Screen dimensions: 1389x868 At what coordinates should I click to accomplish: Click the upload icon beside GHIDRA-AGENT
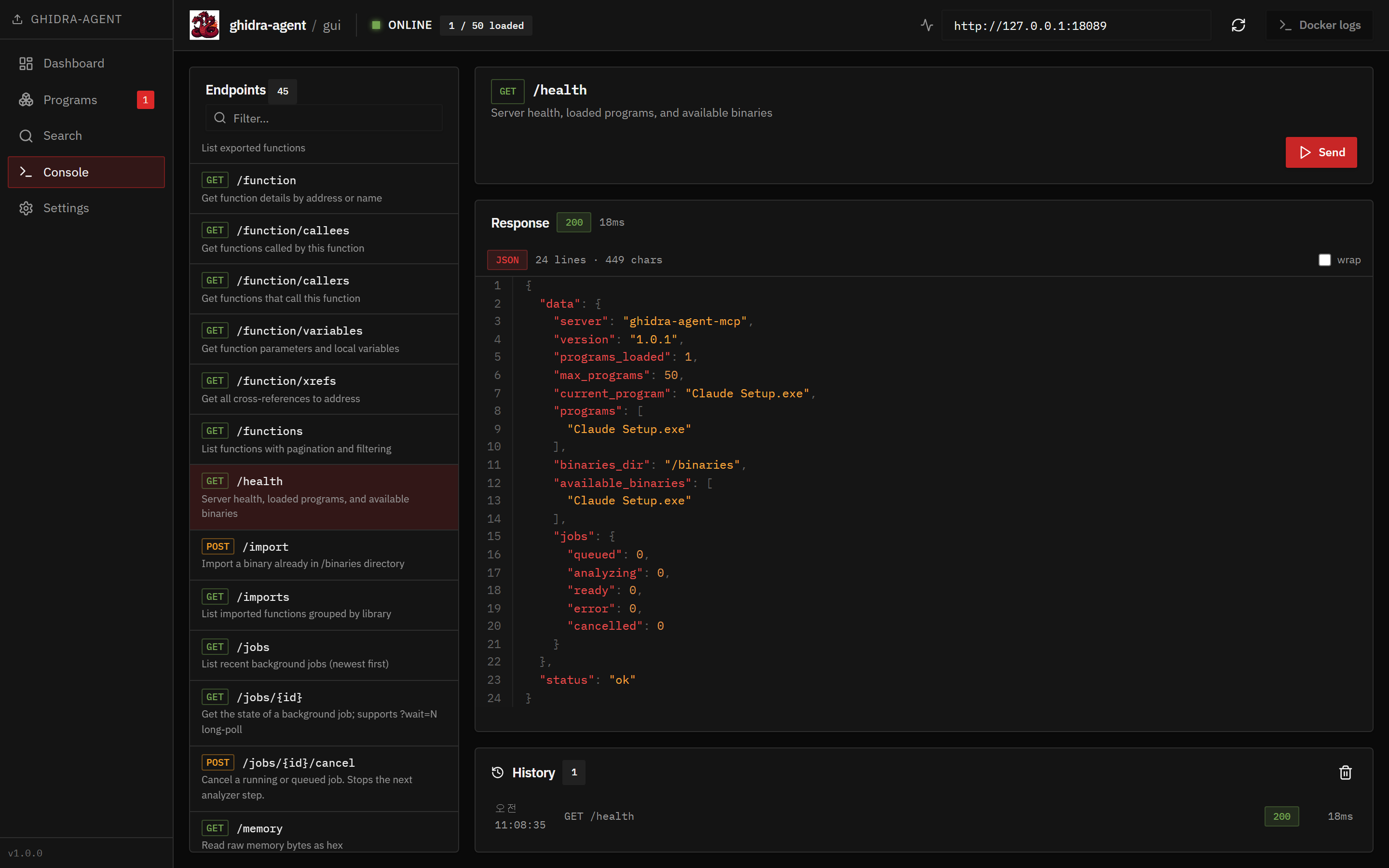click(x=18, y=19)
